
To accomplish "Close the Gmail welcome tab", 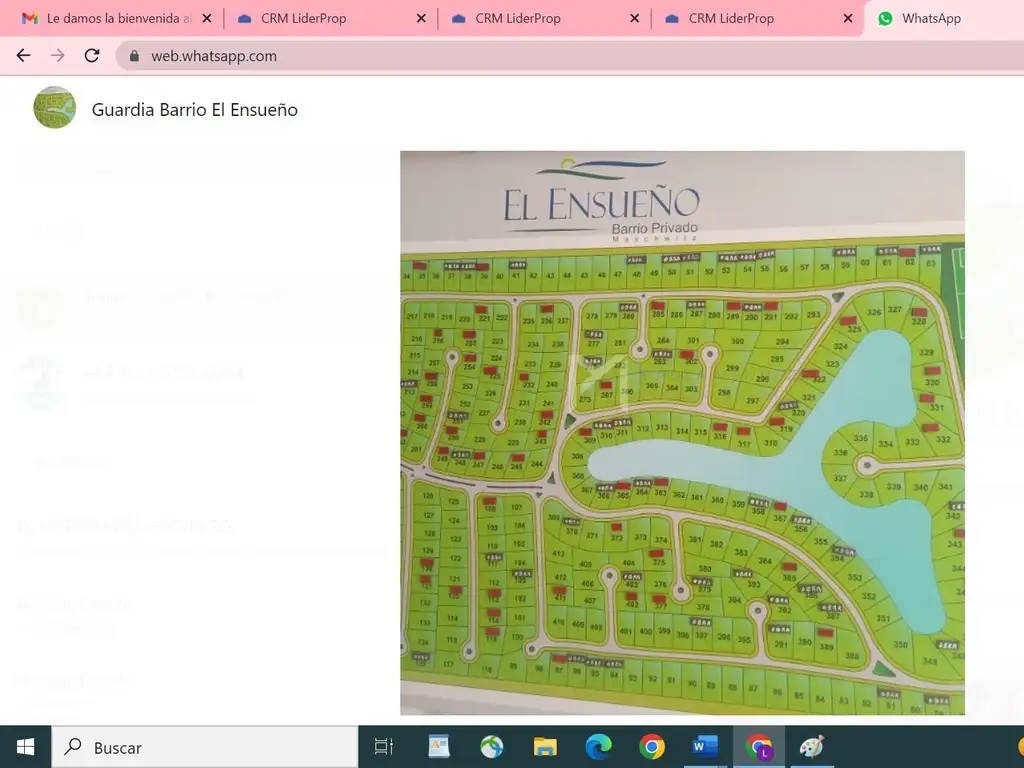I will tap(206, 18).
